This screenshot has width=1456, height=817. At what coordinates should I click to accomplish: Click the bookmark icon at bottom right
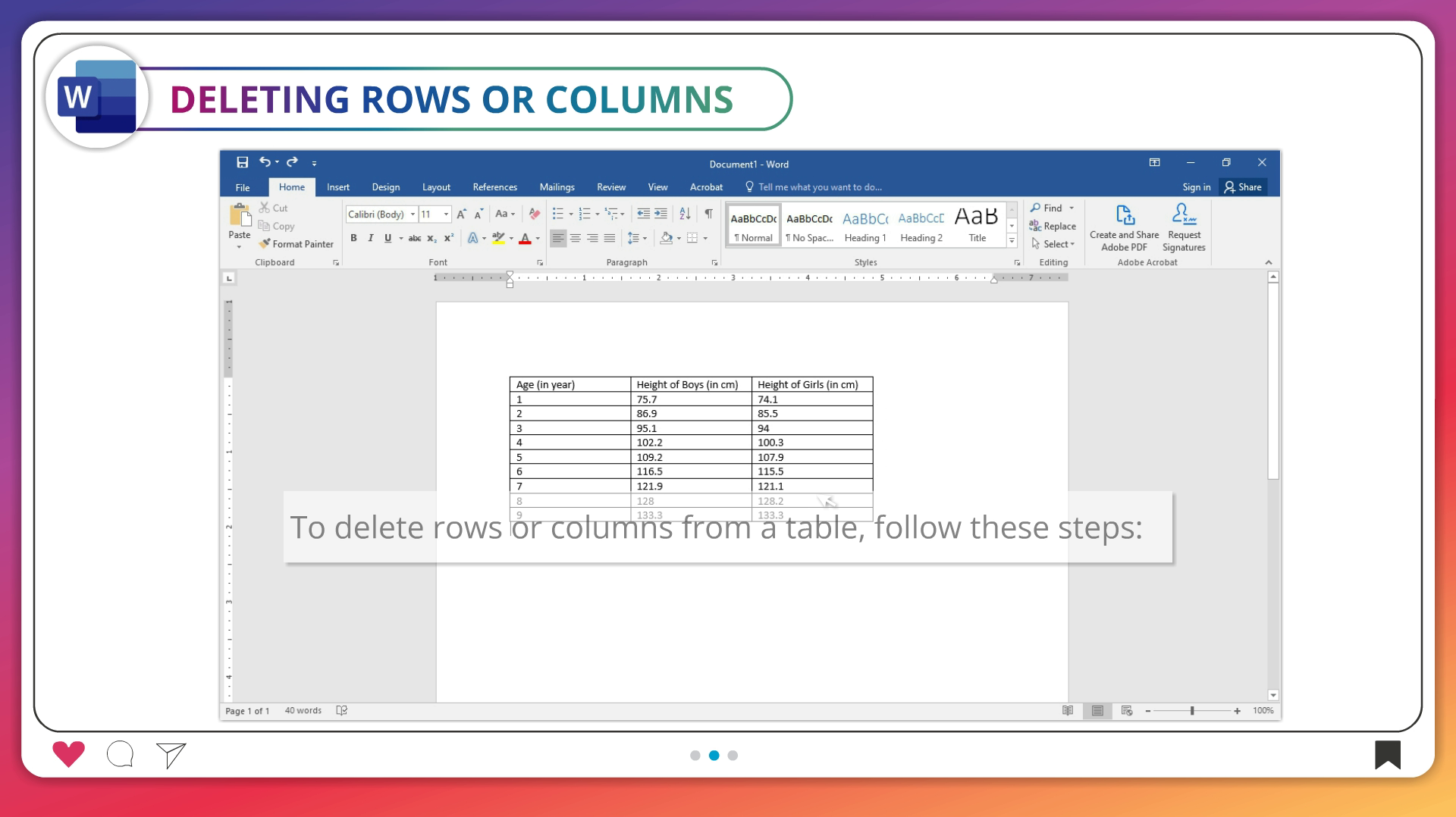pyautogui.click(x=1387, y=754)
